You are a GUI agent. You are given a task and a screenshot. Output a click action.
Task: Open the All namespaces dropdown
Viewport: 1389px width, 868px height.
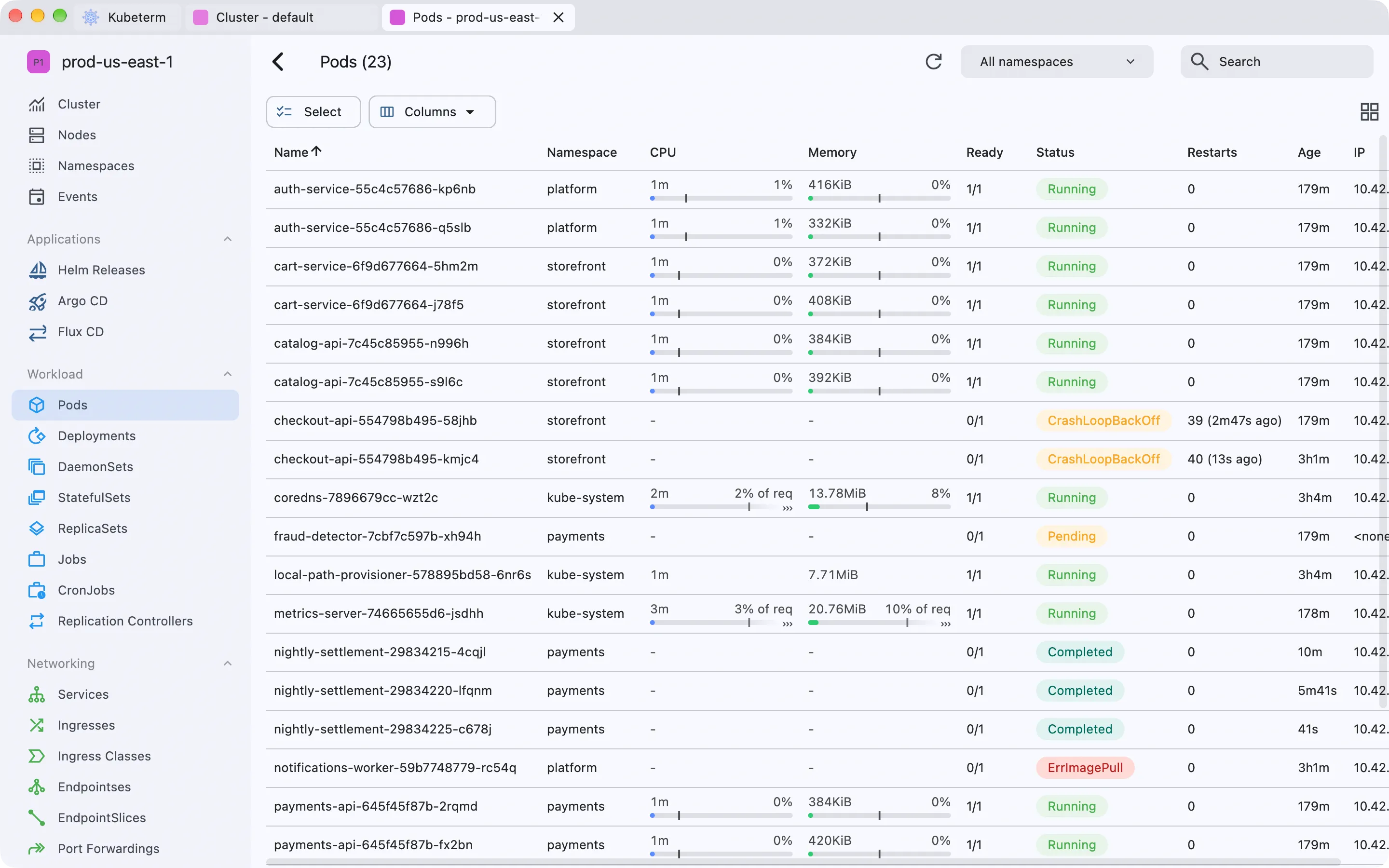1057,62
